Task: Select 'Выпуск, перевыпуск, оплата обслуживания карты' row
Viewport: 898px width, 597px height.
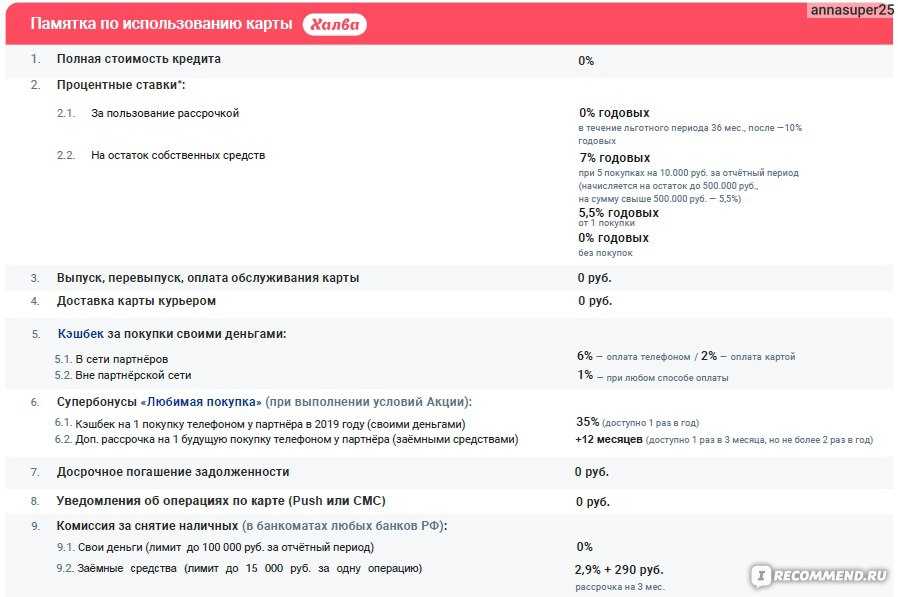Action: click(208, 278)
